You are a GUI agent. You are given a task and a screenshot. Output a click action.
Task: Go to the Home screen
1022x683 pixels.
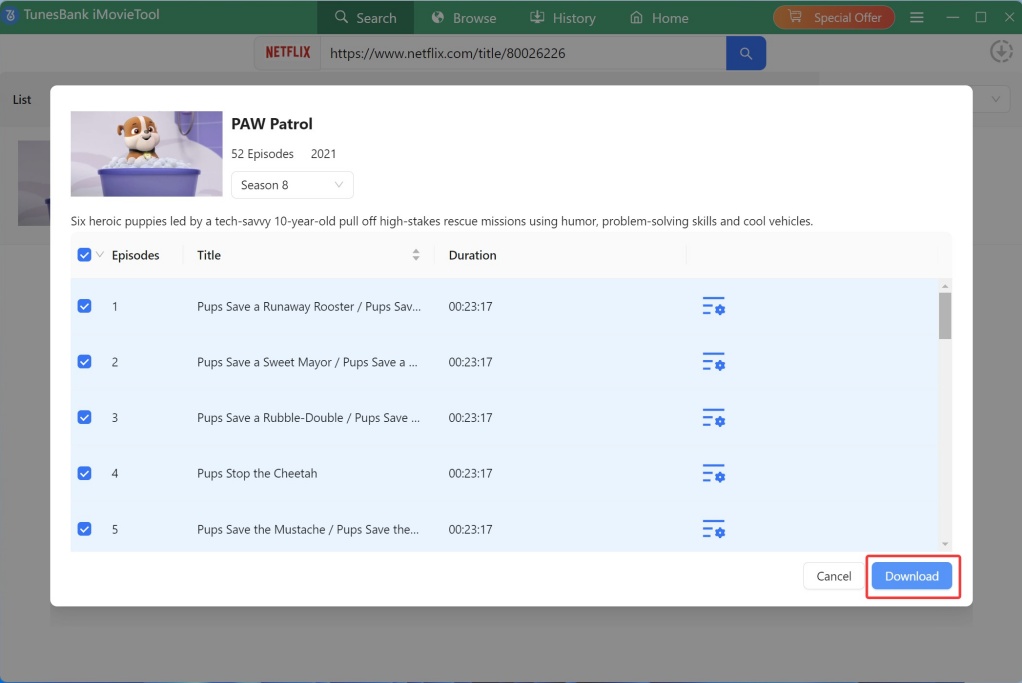coord(659,17)
